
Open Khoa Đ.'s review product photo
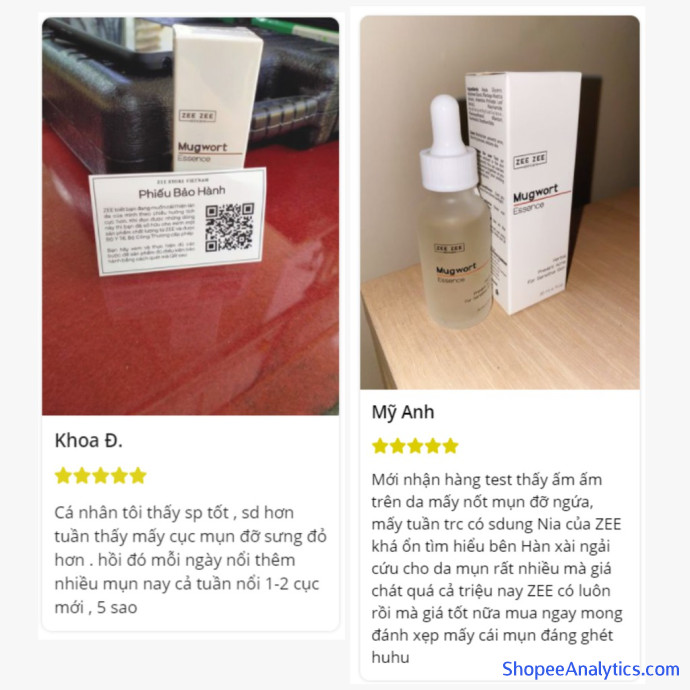pos(191,216)
